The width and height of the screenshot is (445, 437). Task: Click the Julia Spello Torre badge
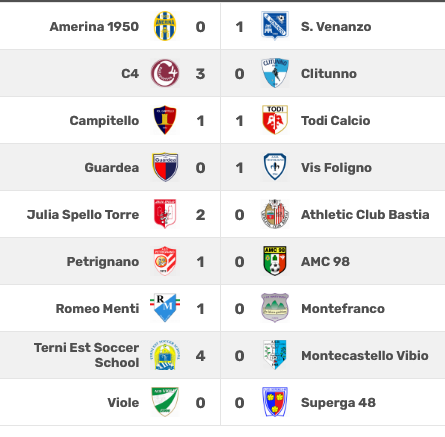[x=165, y=214]
